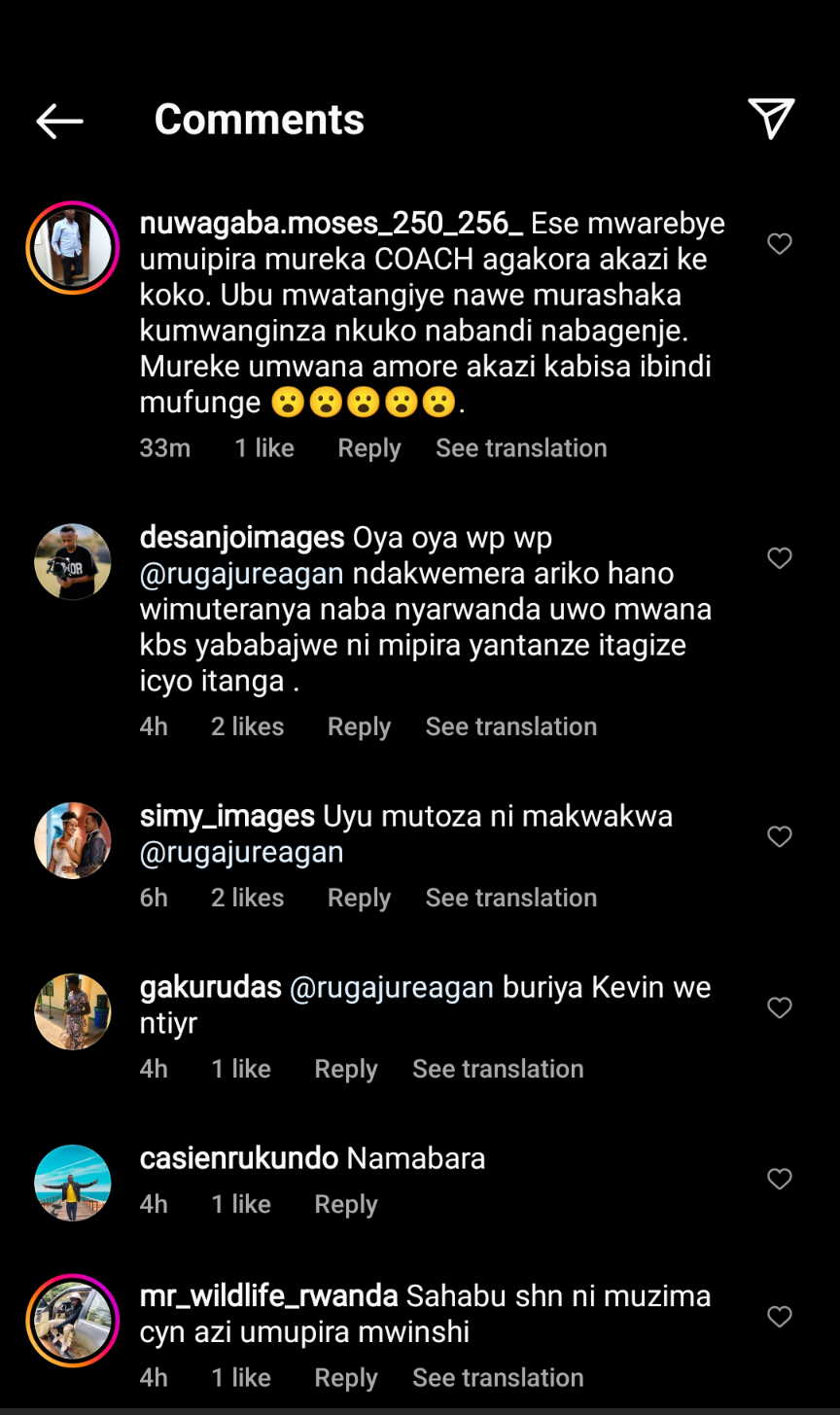Open the gakurudas username profile link
Screen dimensions: 840x1415
[211, 988]
